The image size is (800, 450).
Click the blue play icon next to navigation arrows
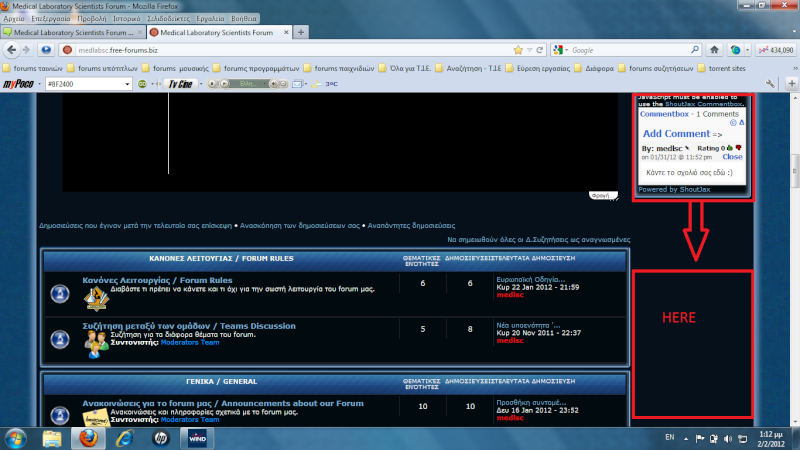[46, 50]
